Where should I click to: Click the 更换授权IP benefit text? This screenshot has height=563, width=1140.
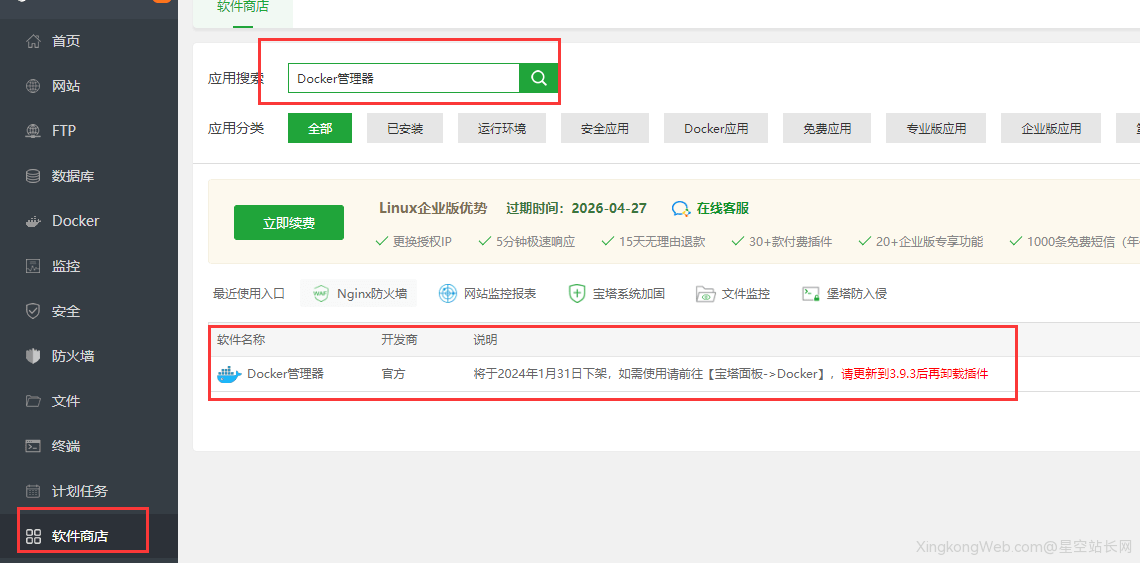point(422,241)
